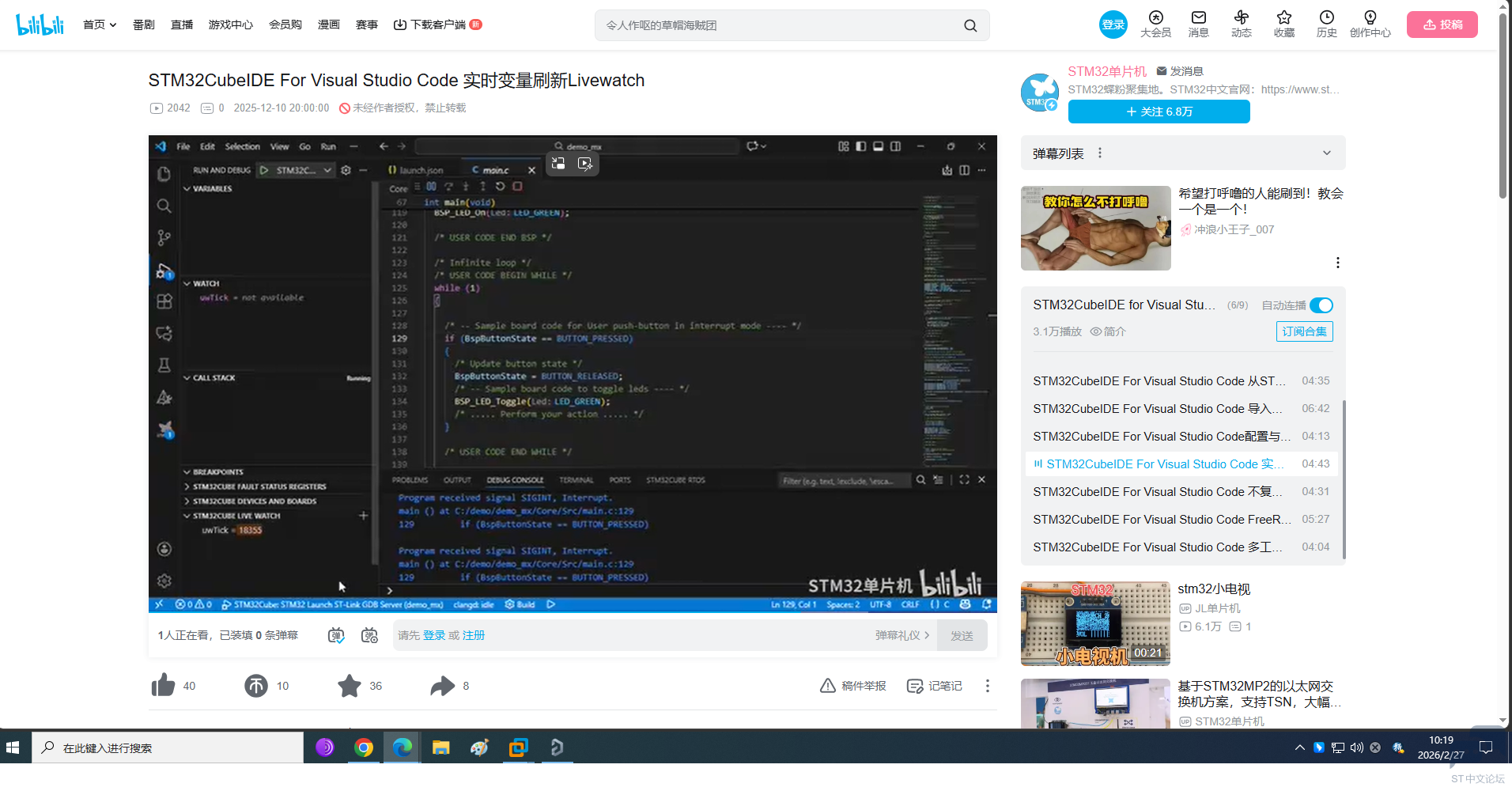1512x791 pixels.
Task: Open 记笔记 note-taking icon
Action: (934, 686)
